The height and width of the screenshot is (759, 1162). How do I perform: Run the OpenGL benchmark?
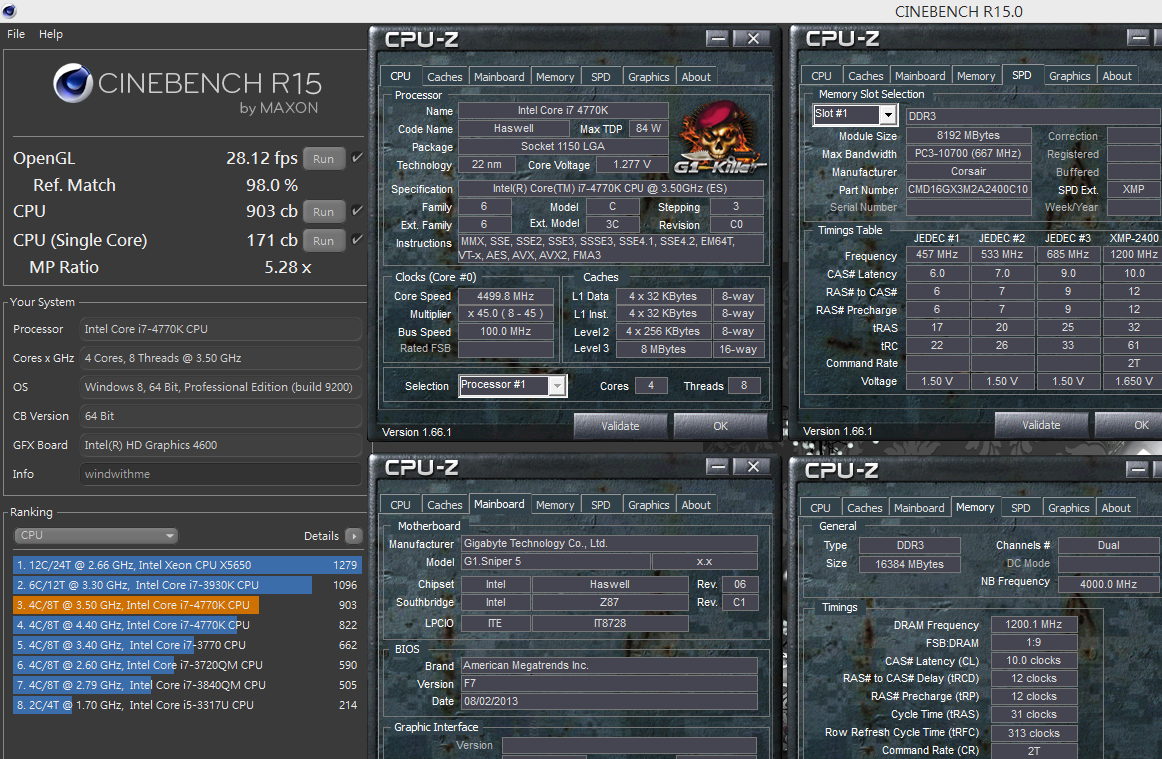323,157
